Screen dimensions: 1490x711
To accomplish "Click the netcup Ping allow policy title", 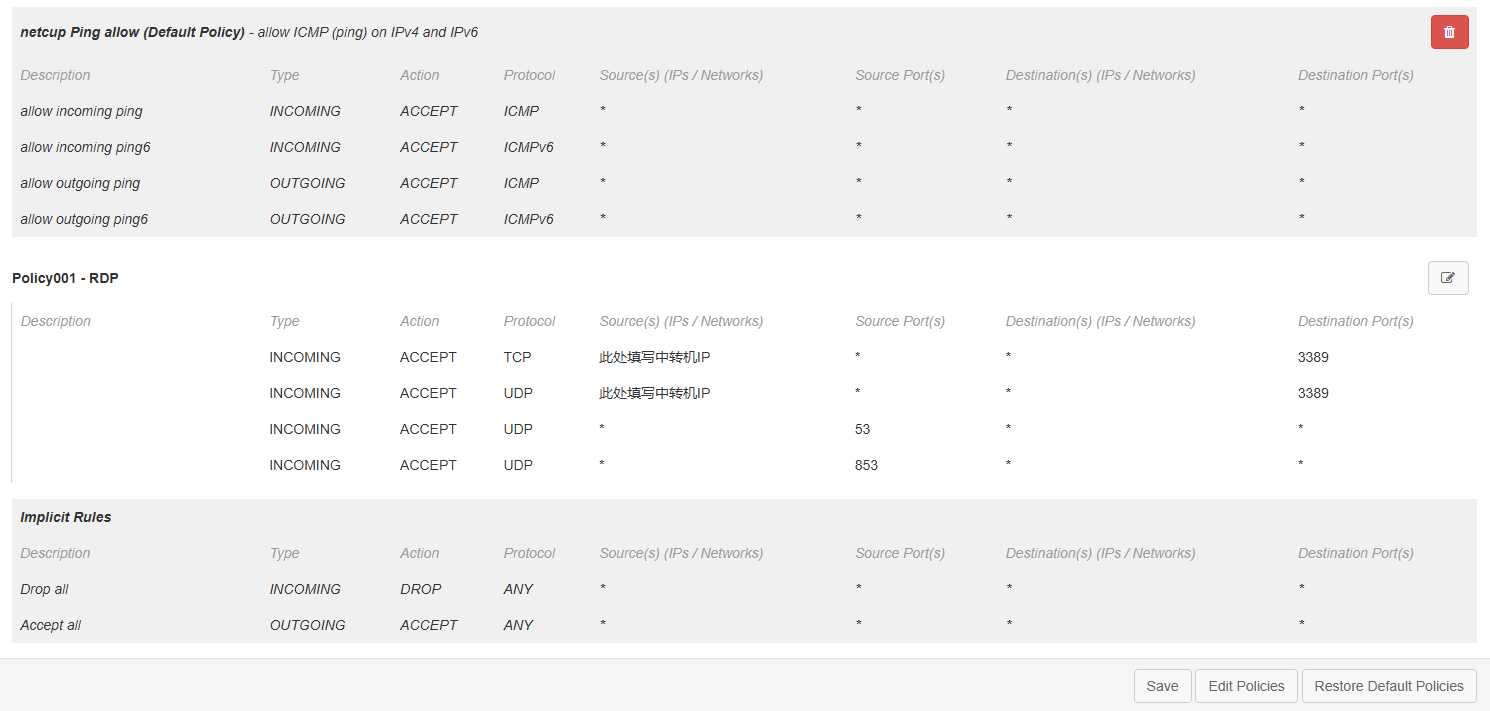I will (x=132, y=32).
